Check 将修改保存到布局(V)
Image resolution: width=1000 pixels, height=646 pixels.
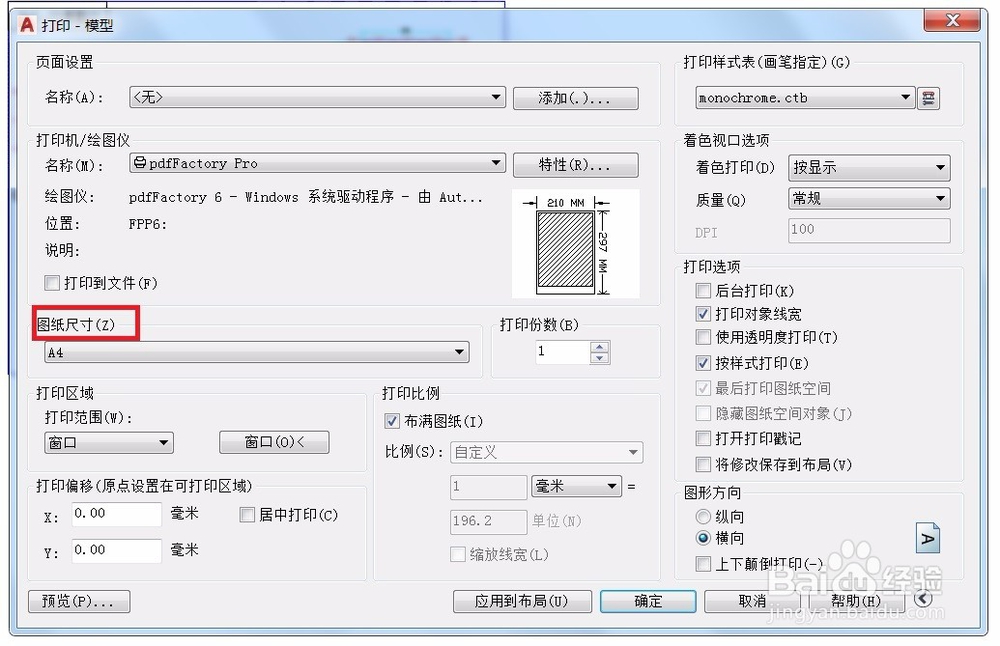(x=703, y=464)
